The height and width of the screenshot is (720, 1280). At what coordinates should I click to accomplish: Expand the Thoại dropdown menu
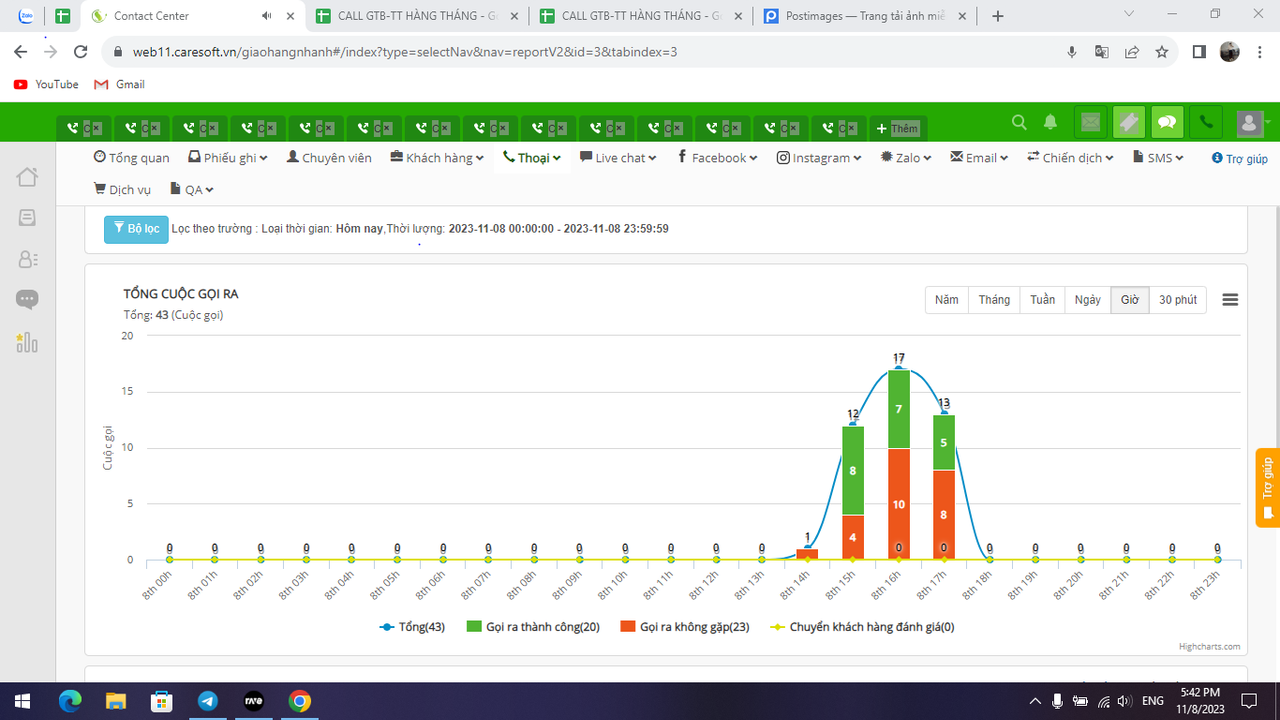pyautogui.click(x=532, y=158)
